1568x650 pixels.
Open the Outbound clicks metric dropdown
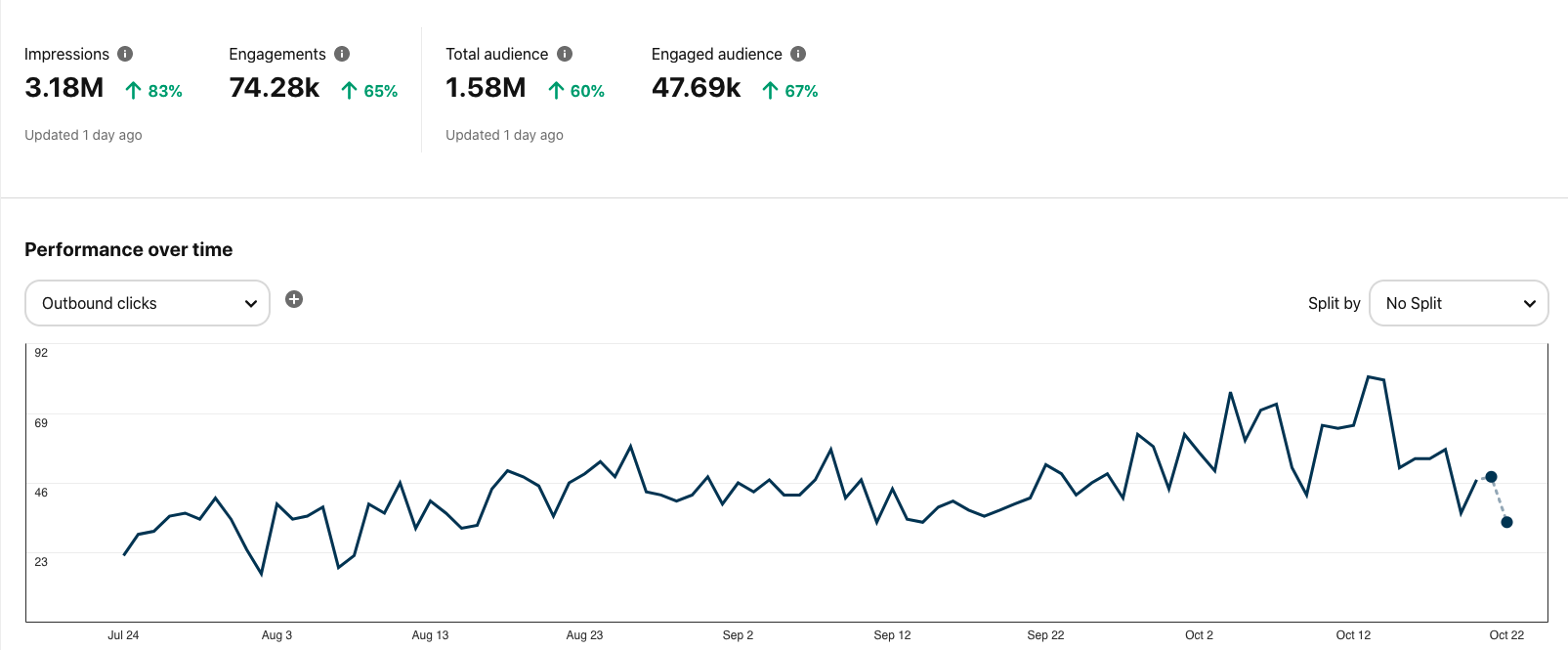point(147,303)
